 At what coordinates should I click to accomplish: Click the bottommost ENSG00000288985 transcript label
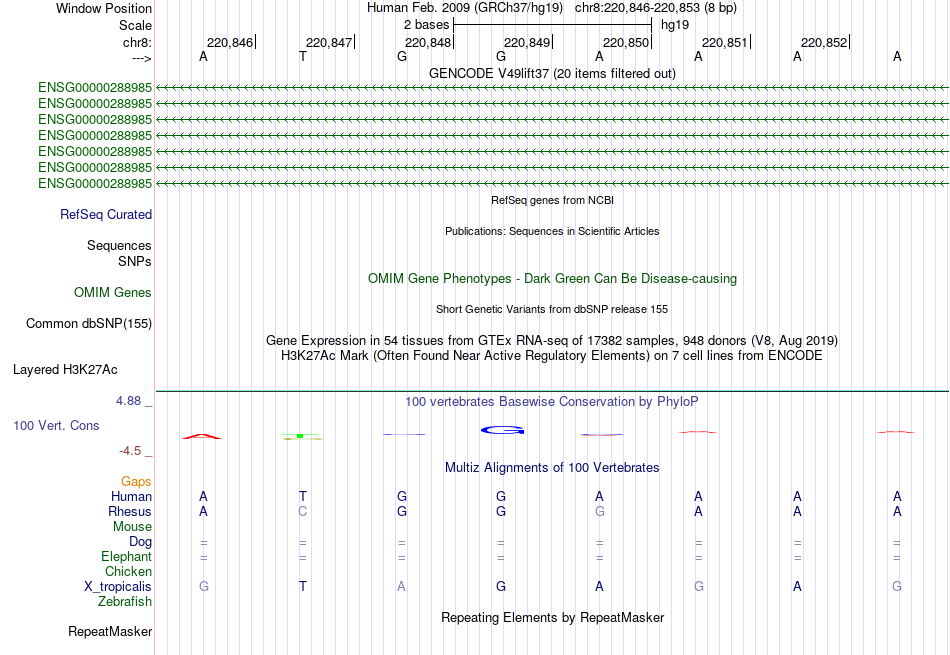pyautogui.click(x=95, y=184)
